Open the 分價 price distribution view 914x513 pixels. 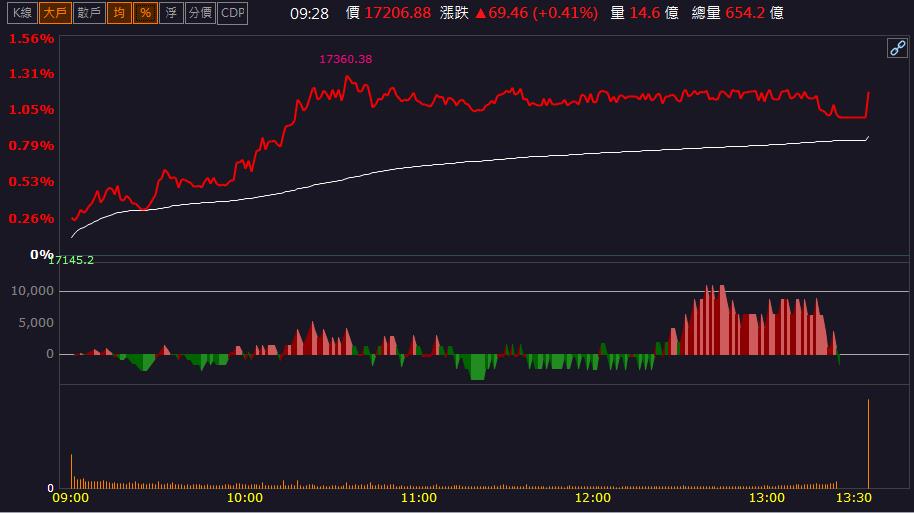[x=200, y=13]
